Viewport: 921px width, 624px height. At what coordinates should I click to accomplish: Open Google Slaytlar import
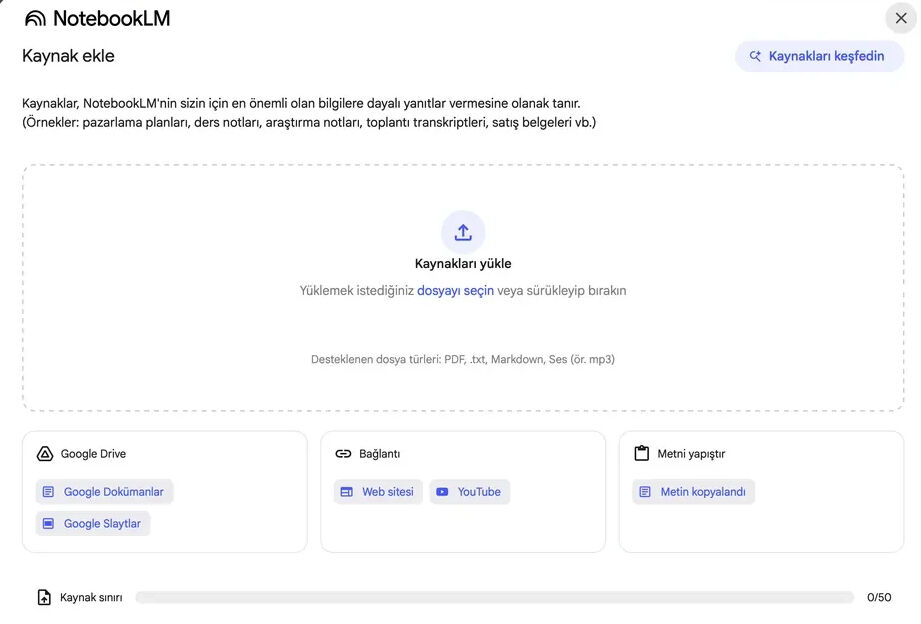pyautogui.click(x=92, y=523)
